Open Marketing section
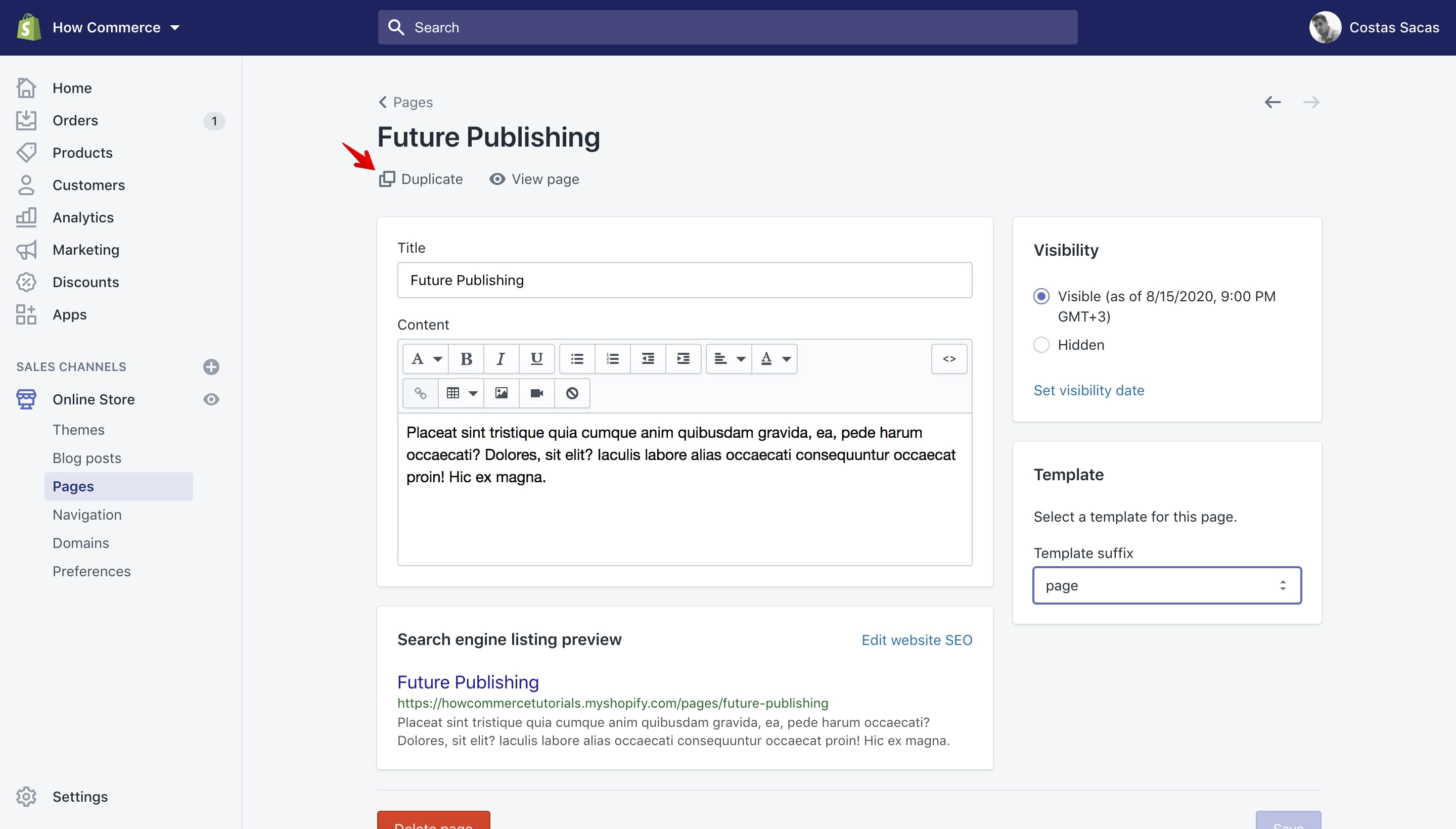Screen dimensions: 1456x829 [x=86, y=250]
